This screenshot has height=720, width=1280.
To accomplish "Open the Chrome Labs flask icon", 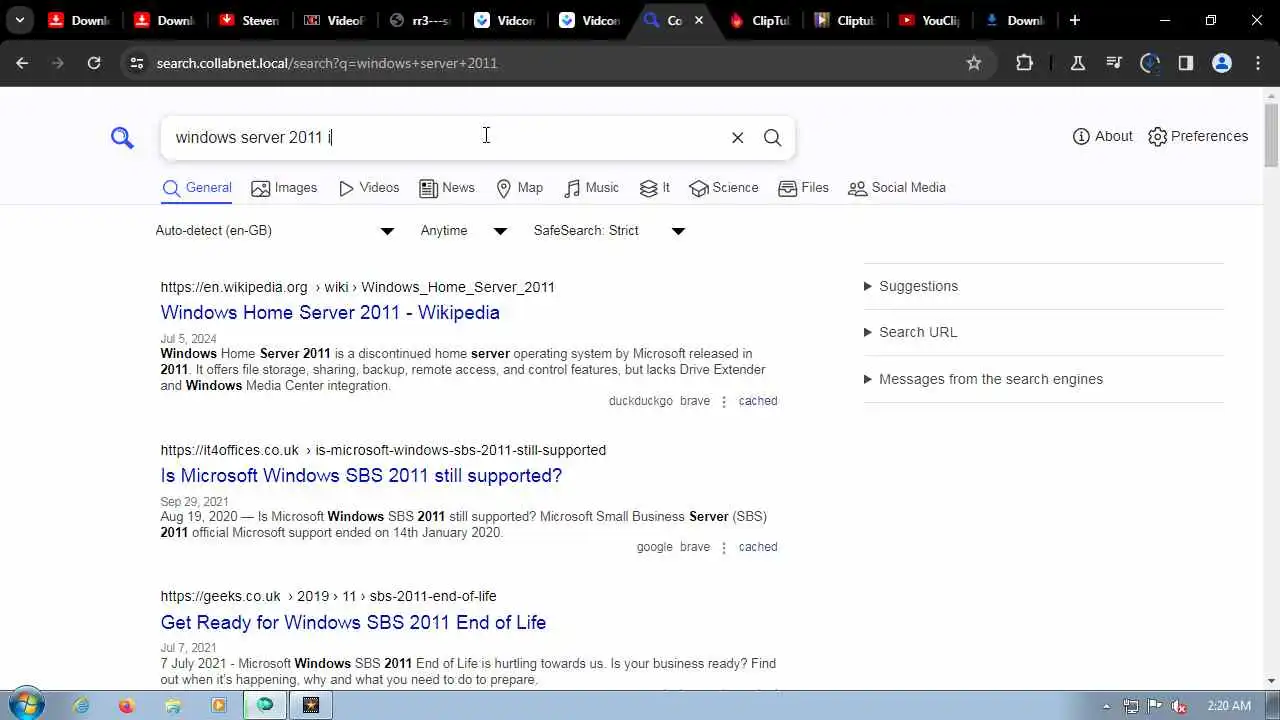I will tap(1078, 63).
